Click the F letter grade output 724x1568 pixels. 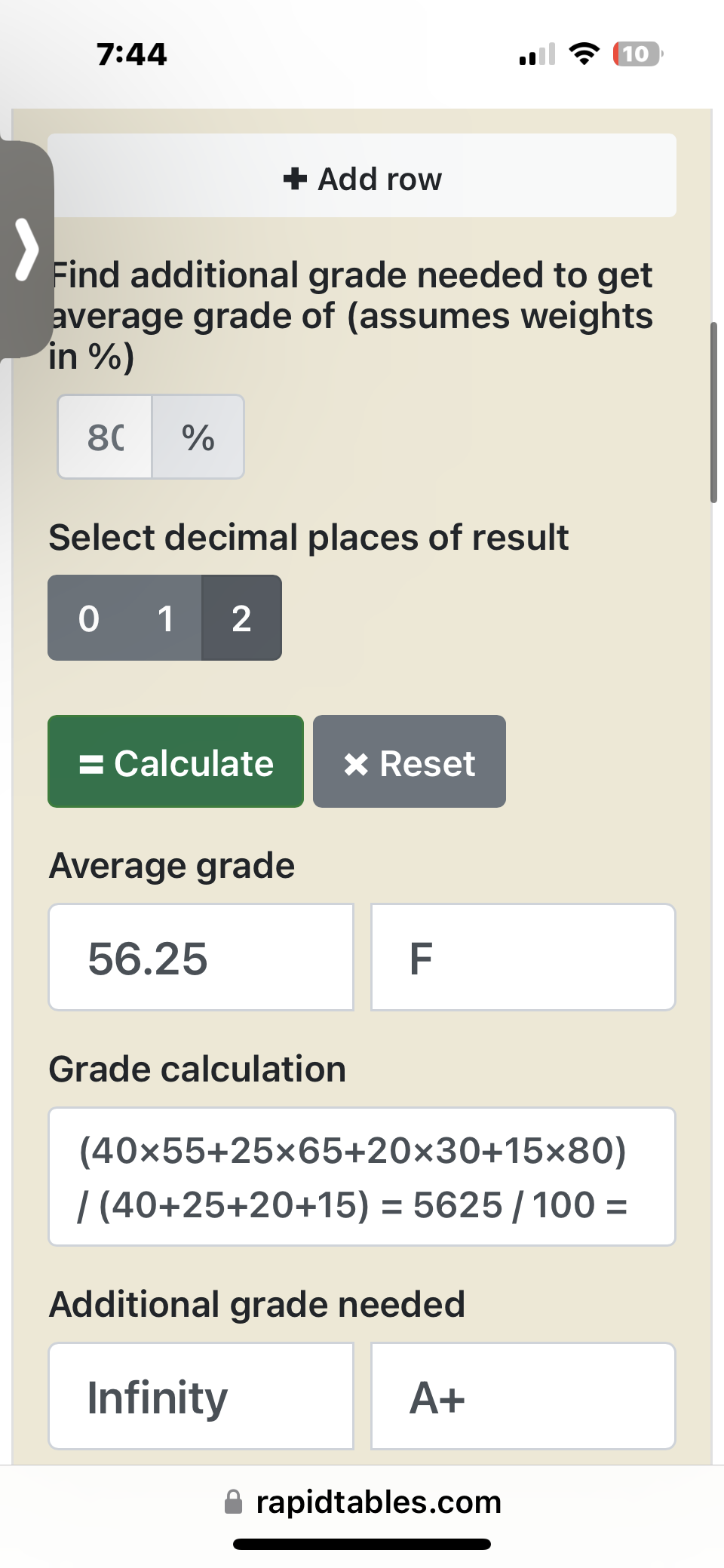tap(523, 958)
